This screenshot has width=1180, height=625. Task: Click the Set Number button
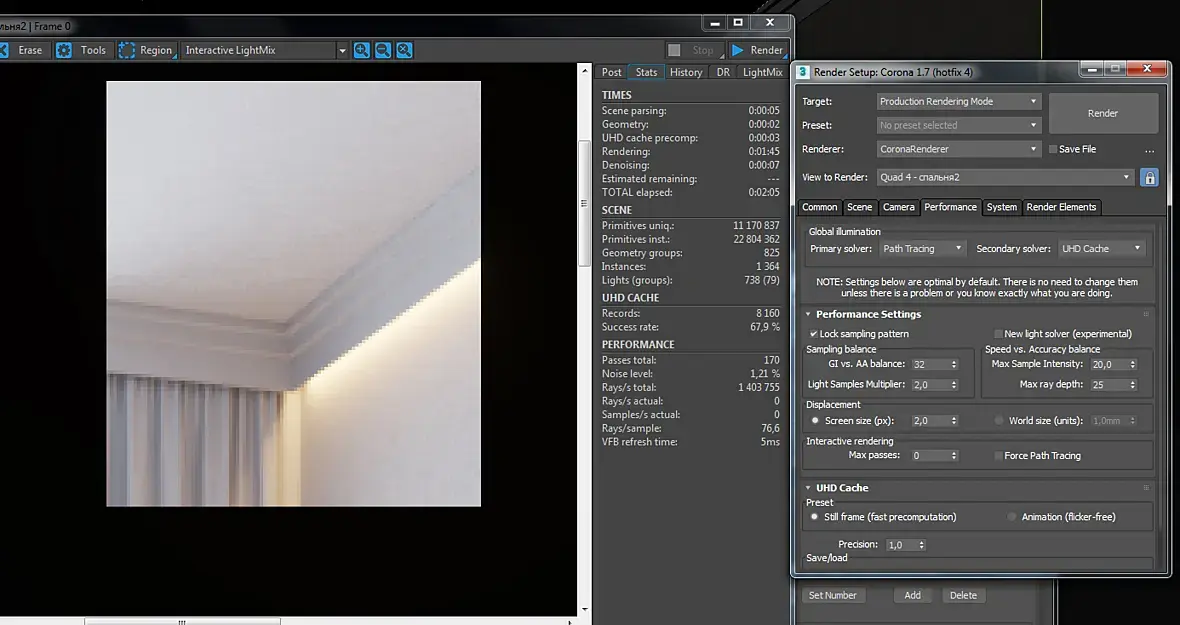(832, 596)
